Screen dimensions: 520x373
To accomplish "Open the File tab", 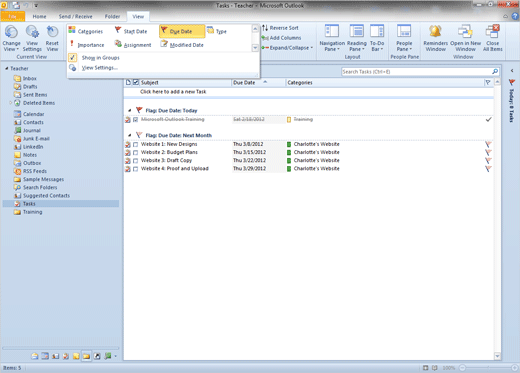I will click(13, 16).
